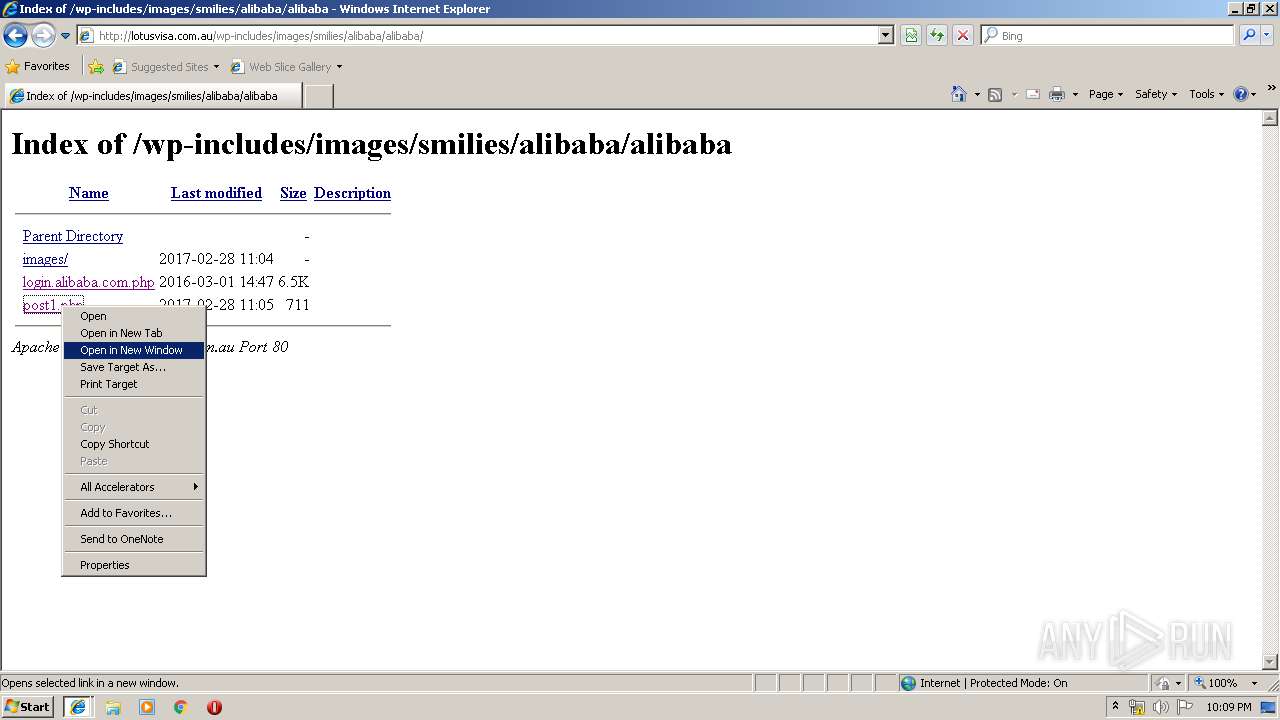
Task: Click the browser Forward arrow button
Action: 43,36
